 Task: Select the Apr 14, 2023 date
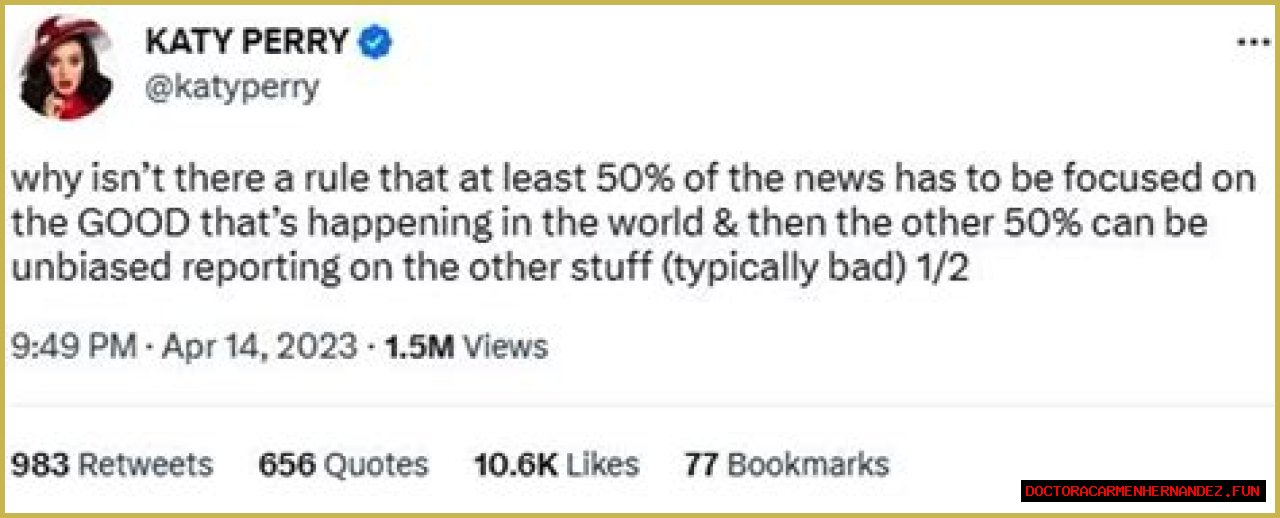point(256,347)
